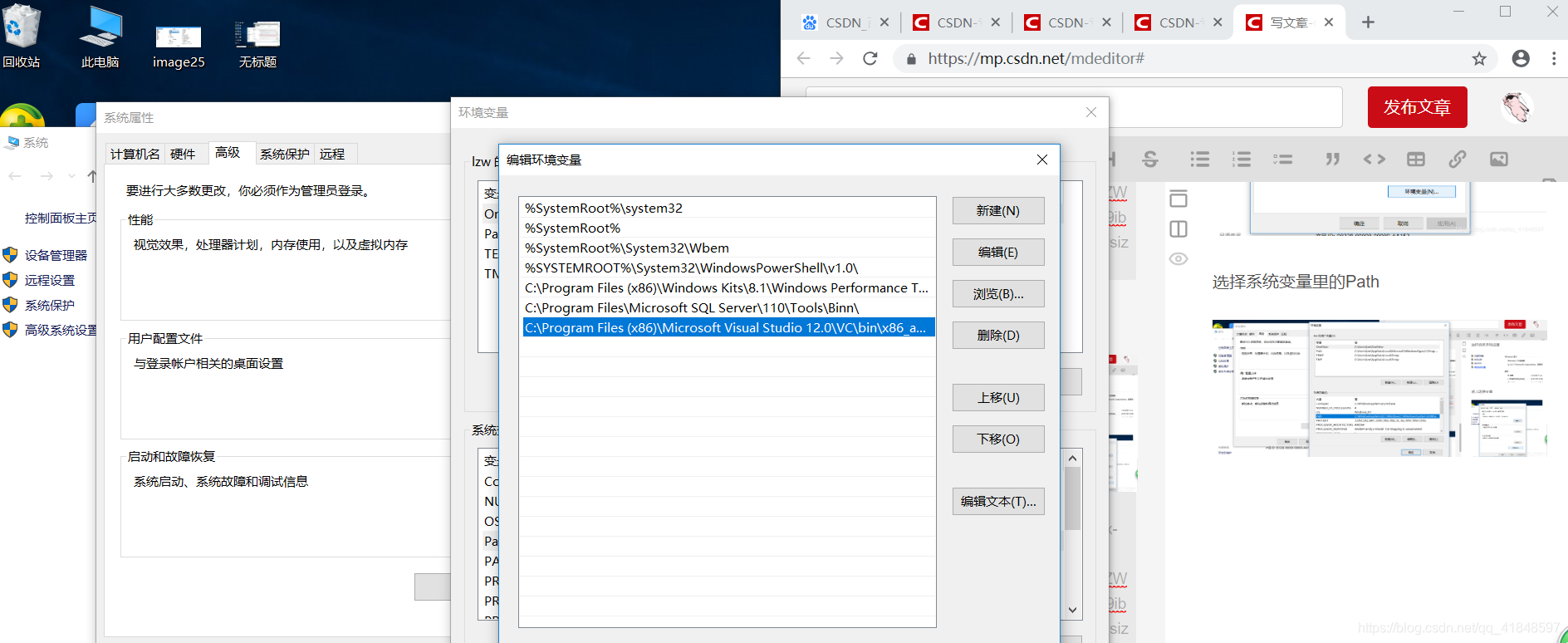Viewport: 1568px width, 643px height.
Task: Insert an ordered list in the editor
Action: pyautogui.click(x=1242, y=159)
